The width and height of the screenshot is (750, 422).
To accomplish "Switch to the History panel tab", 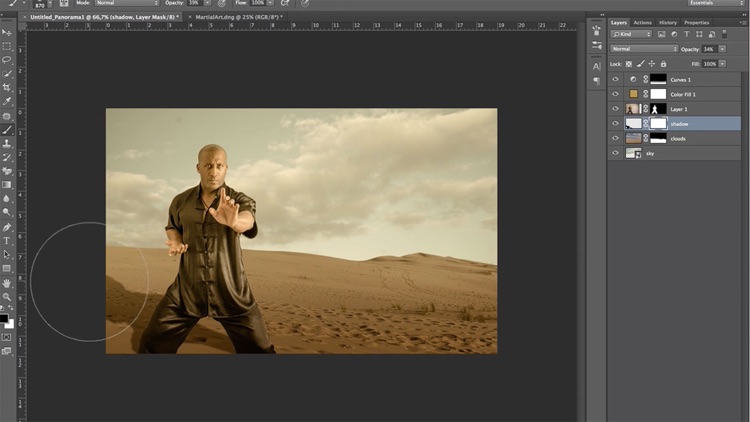I will [x=667, y=22].
